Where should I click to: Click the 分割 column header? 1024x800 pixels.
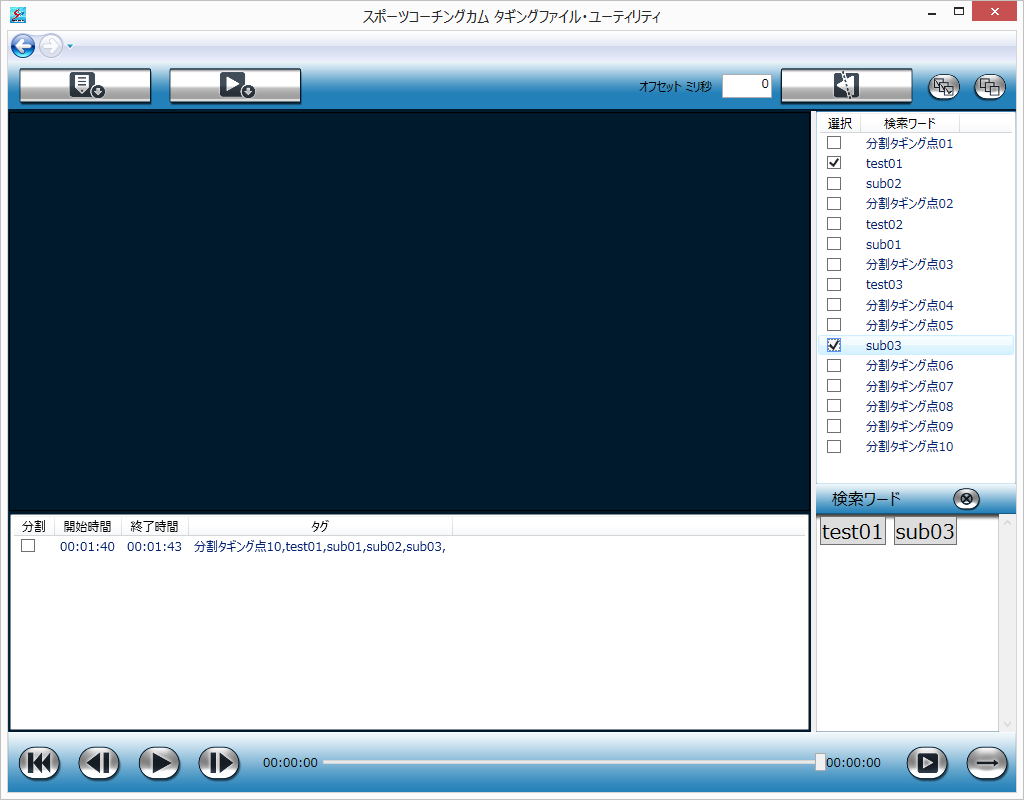point(33,526)
